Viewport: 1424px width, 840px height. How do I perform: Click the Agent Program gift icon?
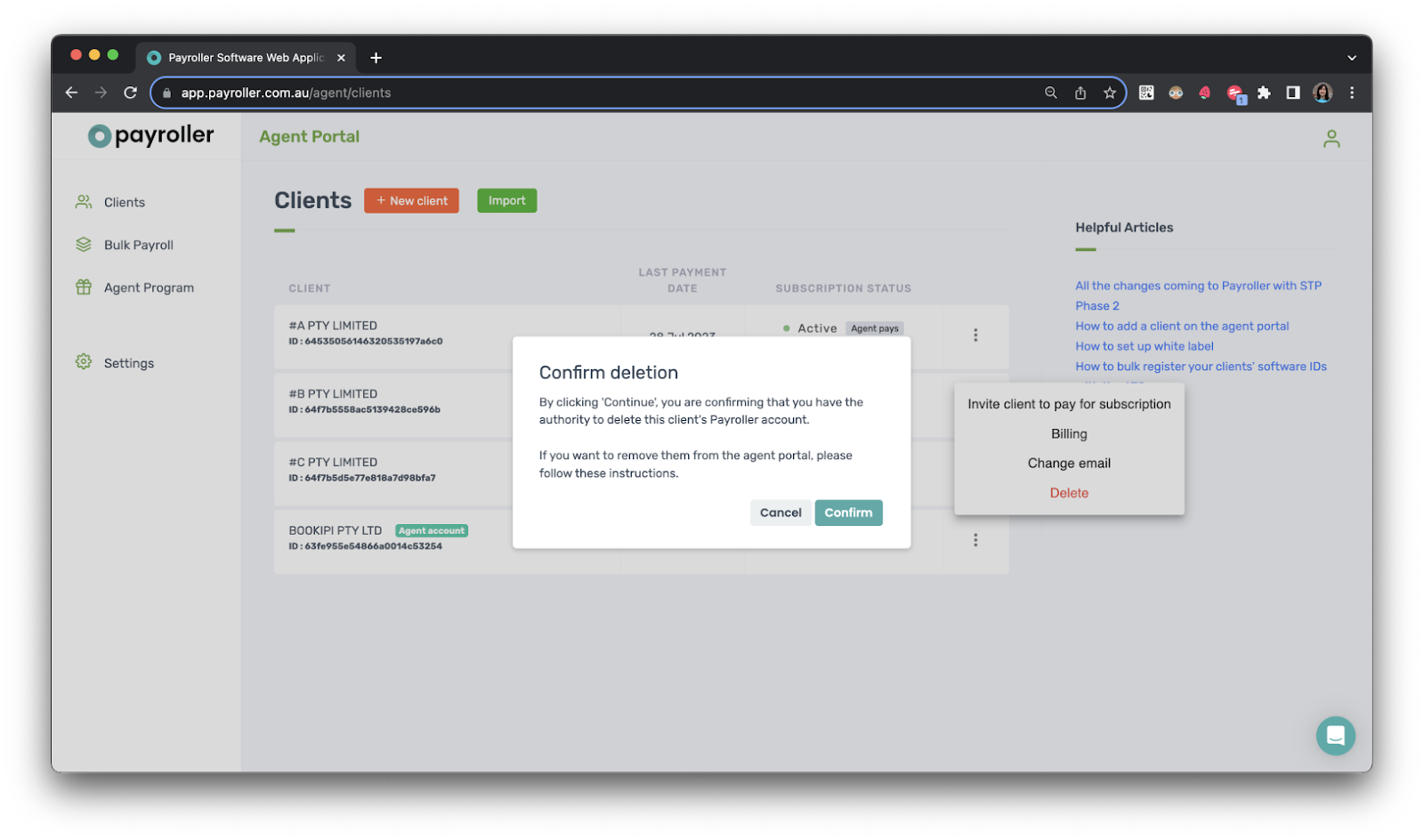pos(84,287)
